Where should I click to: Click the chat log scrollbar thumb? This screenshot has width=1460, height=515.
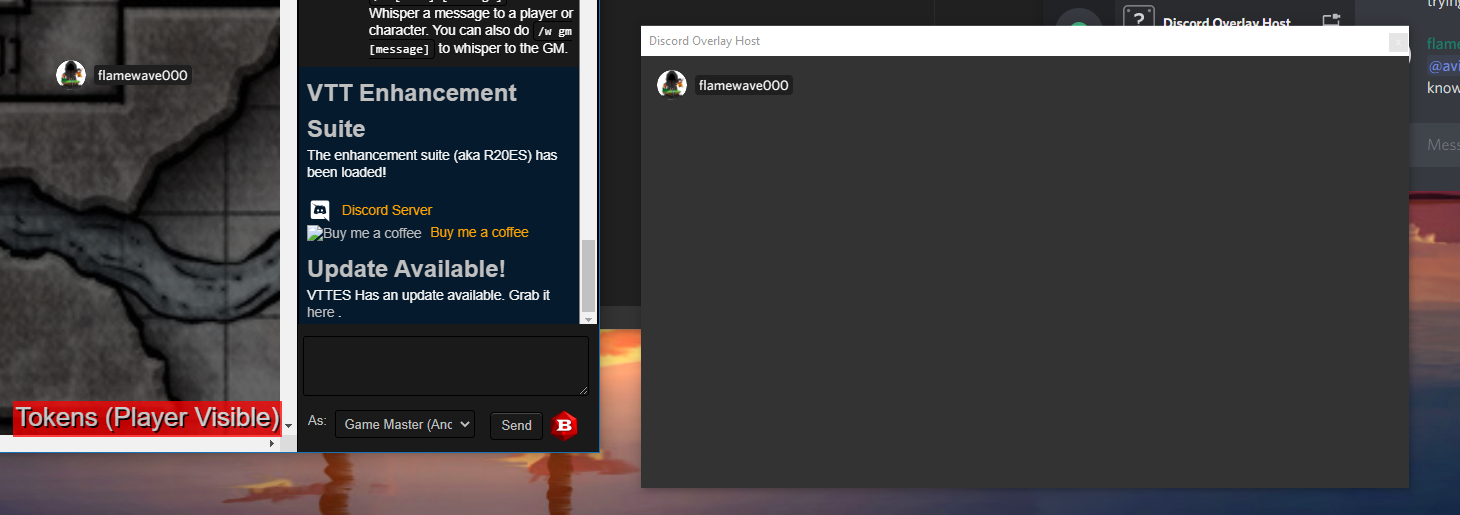click(x=588, y=276)
